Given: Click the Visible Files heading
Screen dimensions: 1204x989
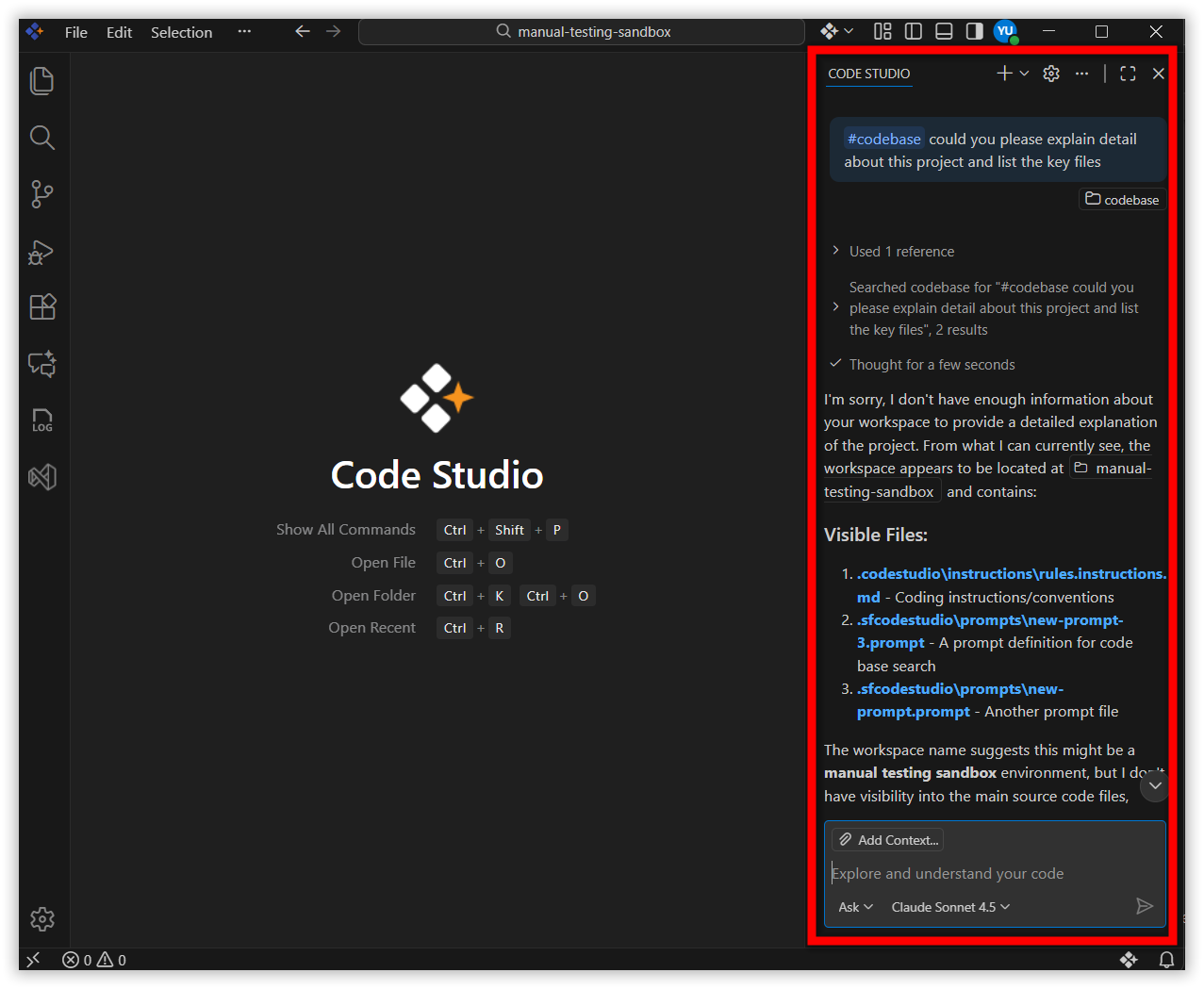Looking at the screenshot, I should tap(876, 535).
